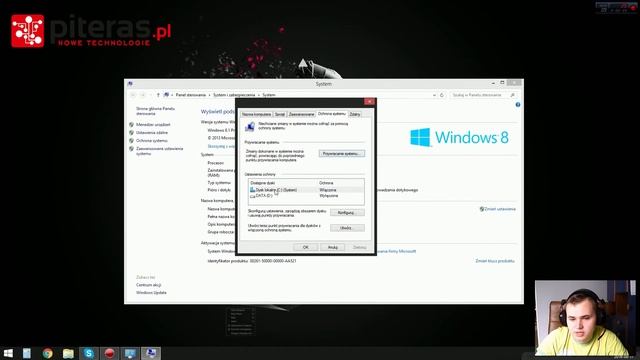
Task: Expand the chevron after Panel sterowania breadcrumb
Action: click(x=209, y=95)
